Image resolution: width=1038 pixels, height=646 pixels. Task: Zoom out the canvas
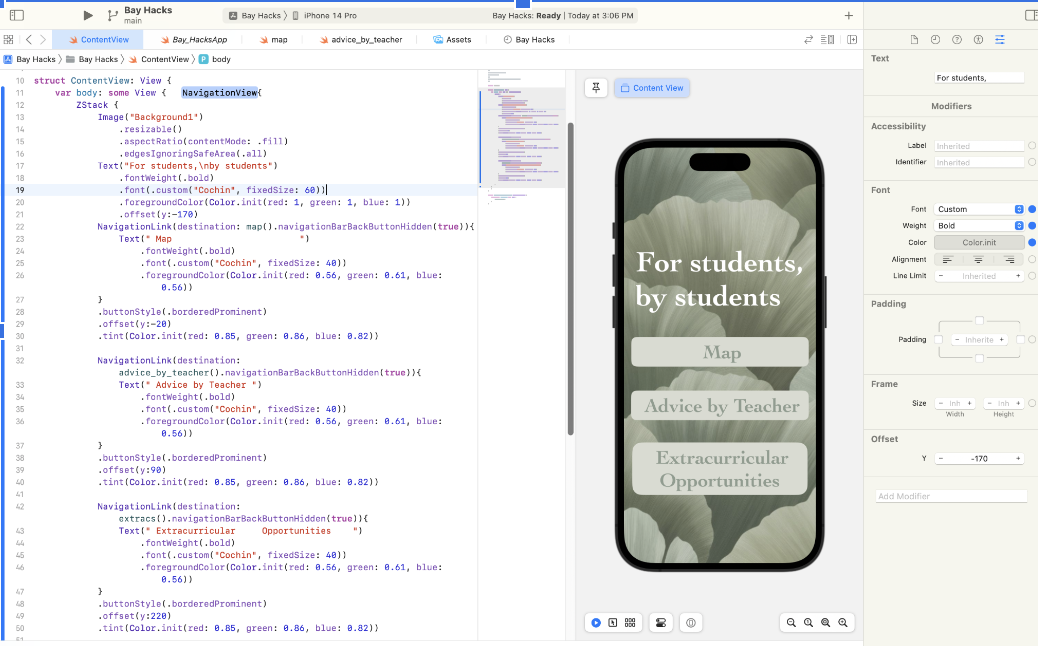(791, 623)
